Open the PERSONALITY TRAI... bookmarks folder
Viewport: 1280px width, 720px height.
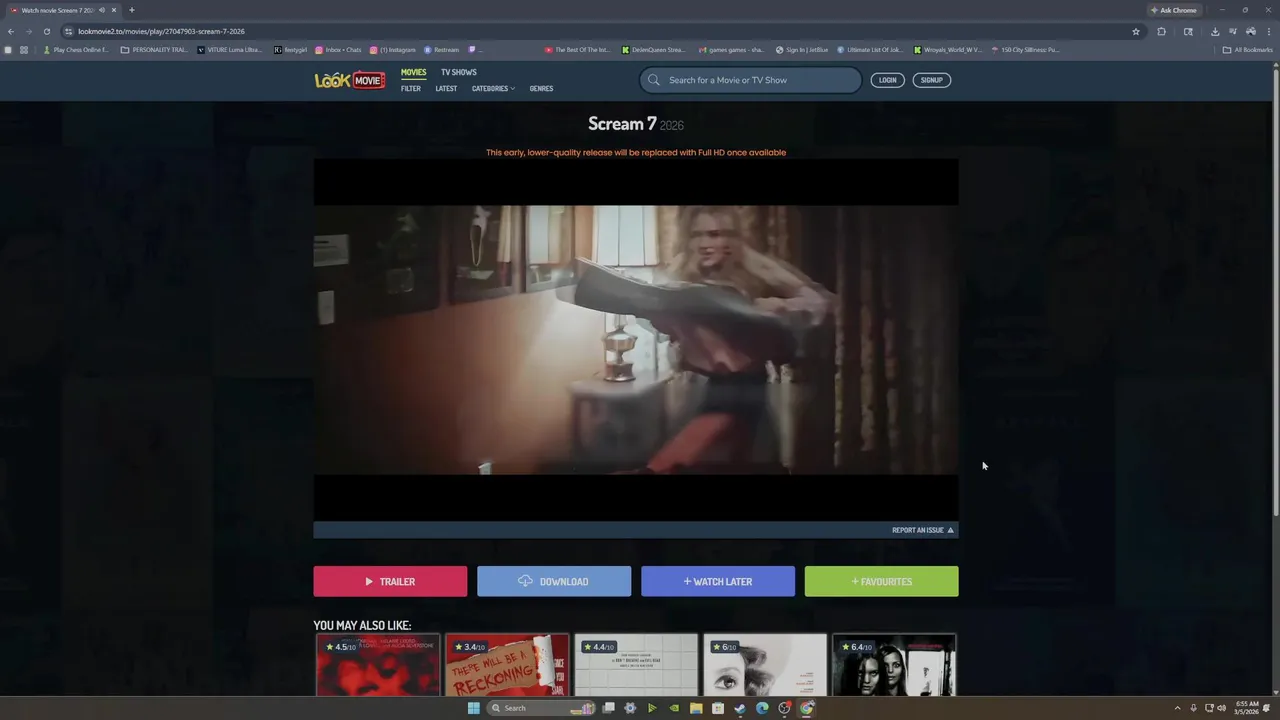click(154, 50)
